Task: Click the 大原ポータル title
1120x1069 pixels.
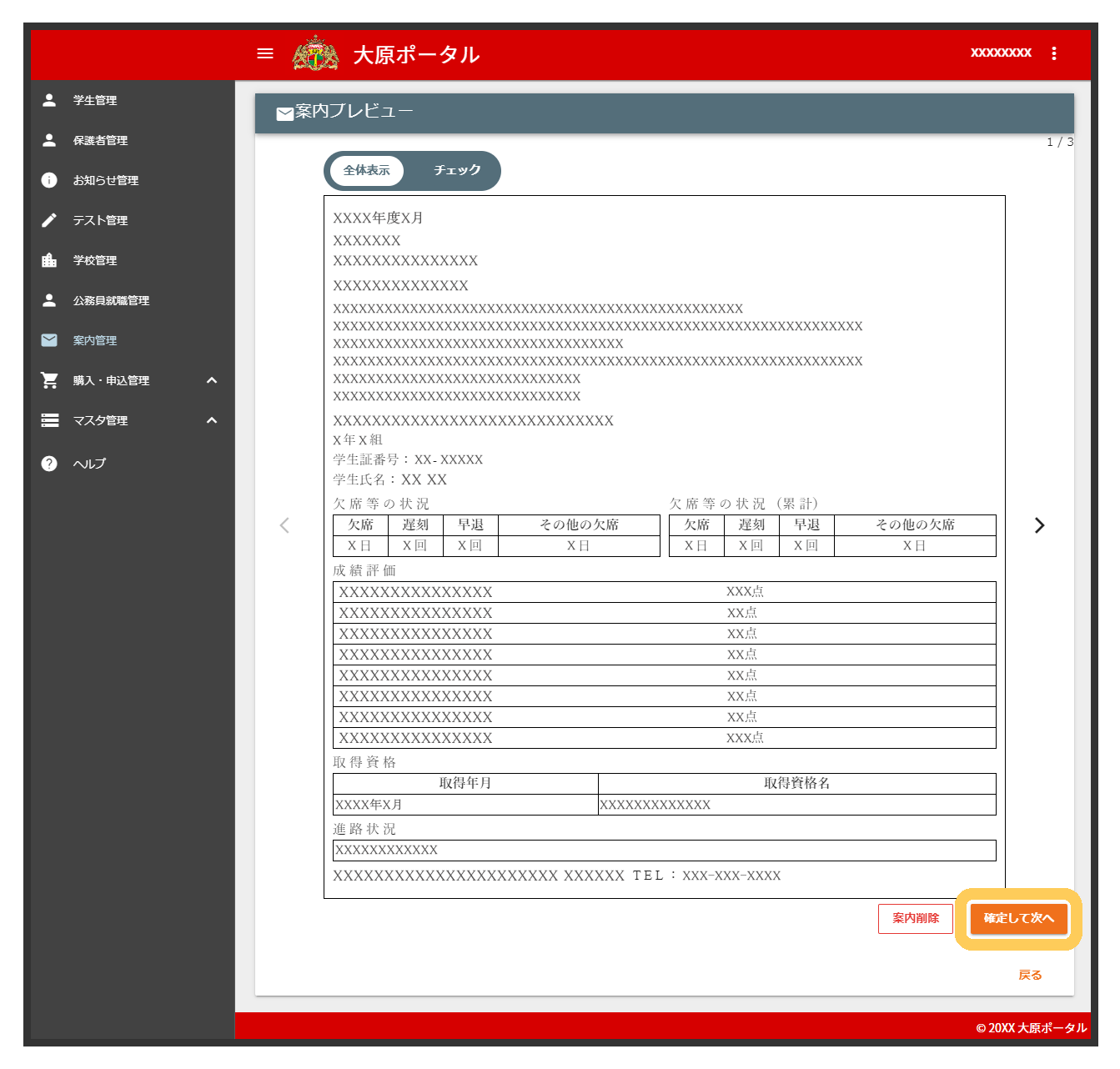Action: point(416,55)
